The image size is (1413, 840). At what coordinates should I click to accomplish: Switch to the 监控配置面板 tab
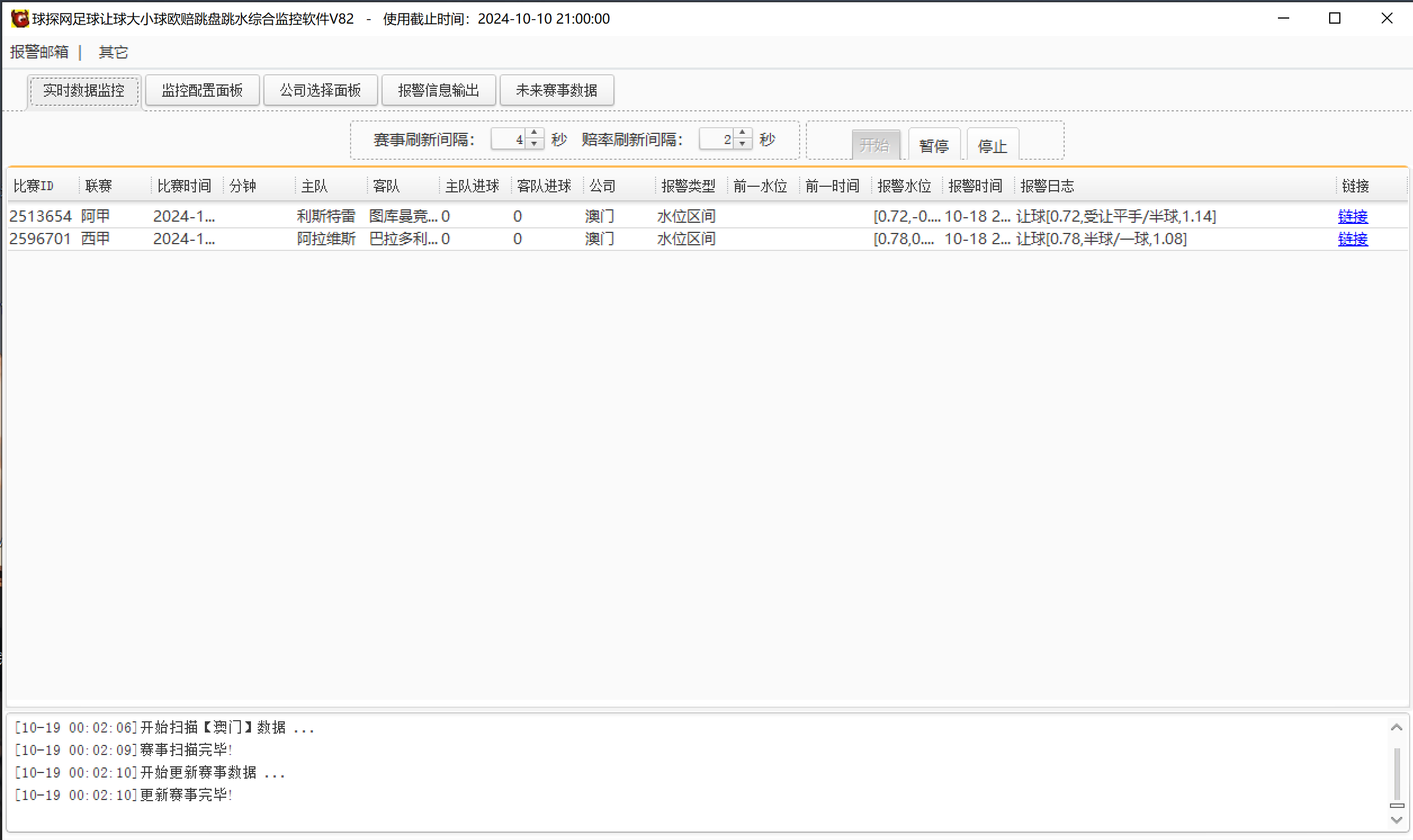pyautogui.click(x=202, y=90)
